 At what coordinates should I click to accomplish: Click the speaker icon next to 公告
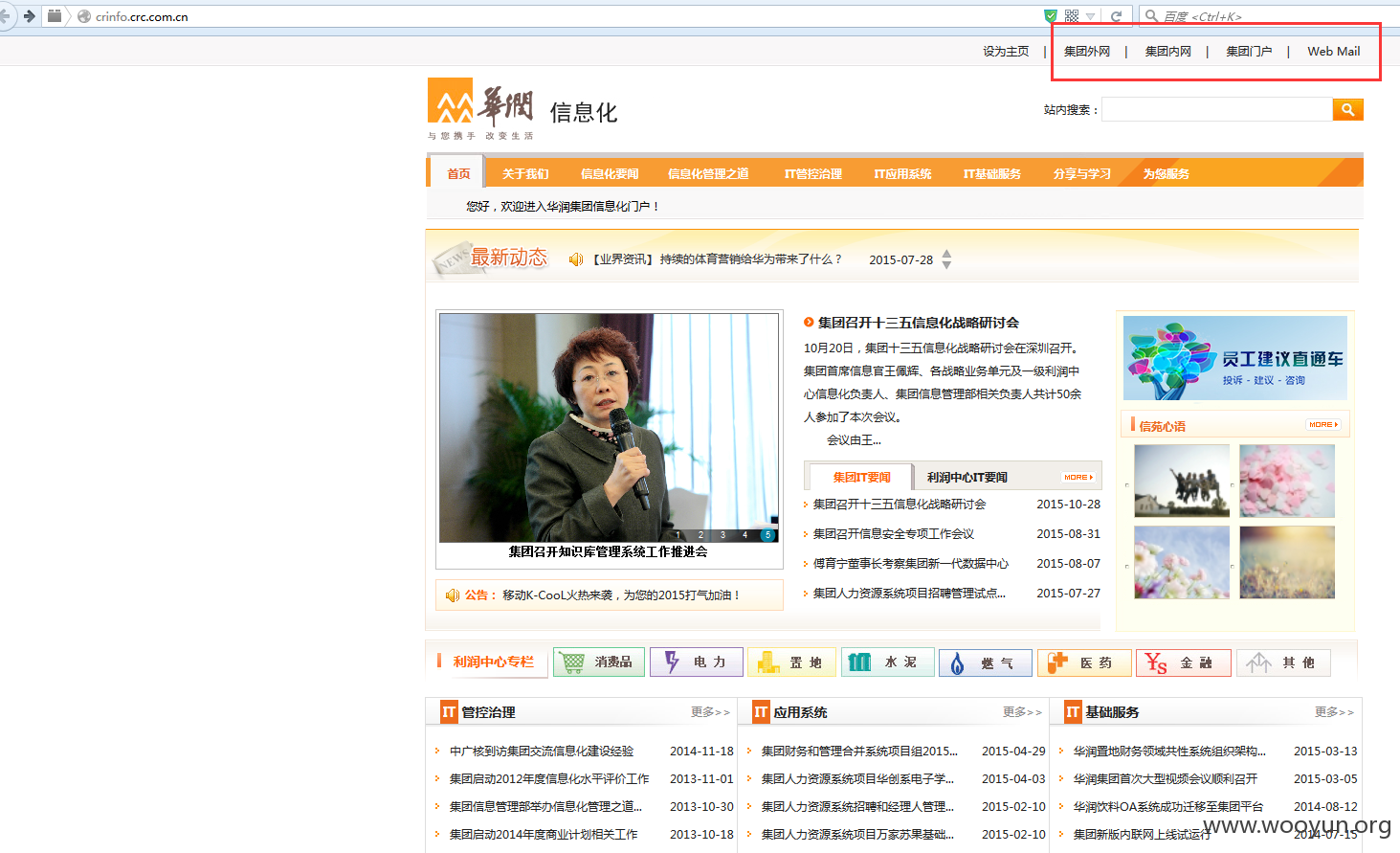453,595
